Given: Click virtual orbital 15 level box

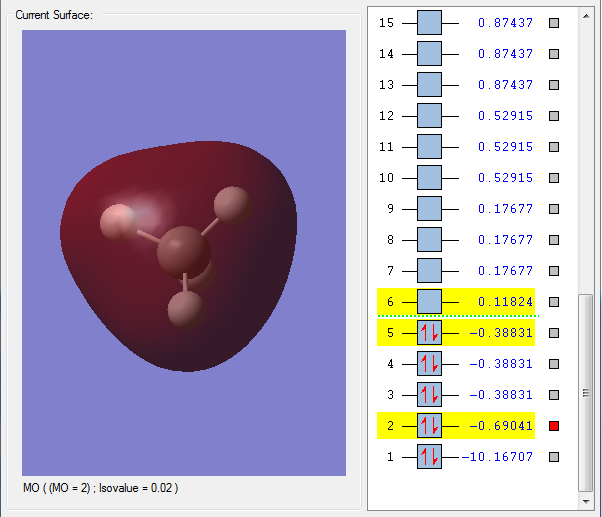Looking at the screenshot, I should [x=429, y=22].
